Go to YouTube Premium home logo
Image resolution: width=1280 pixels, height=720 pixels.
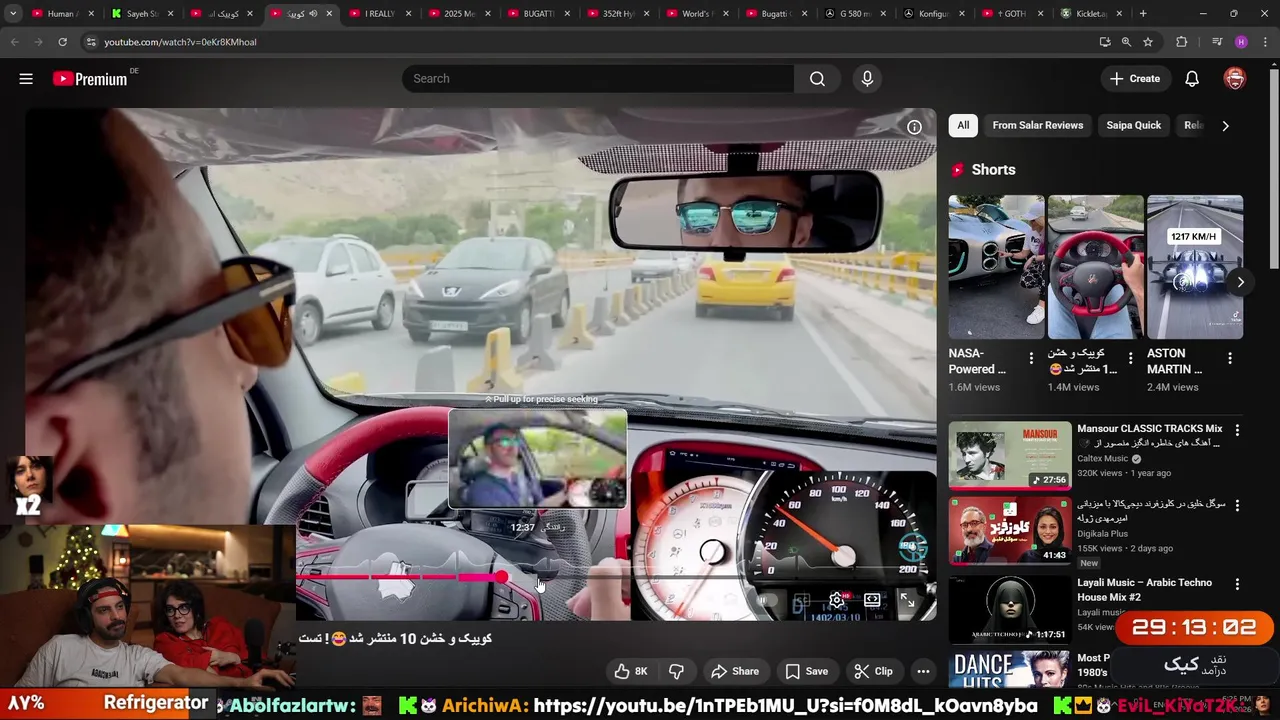(x=90, y=79)
